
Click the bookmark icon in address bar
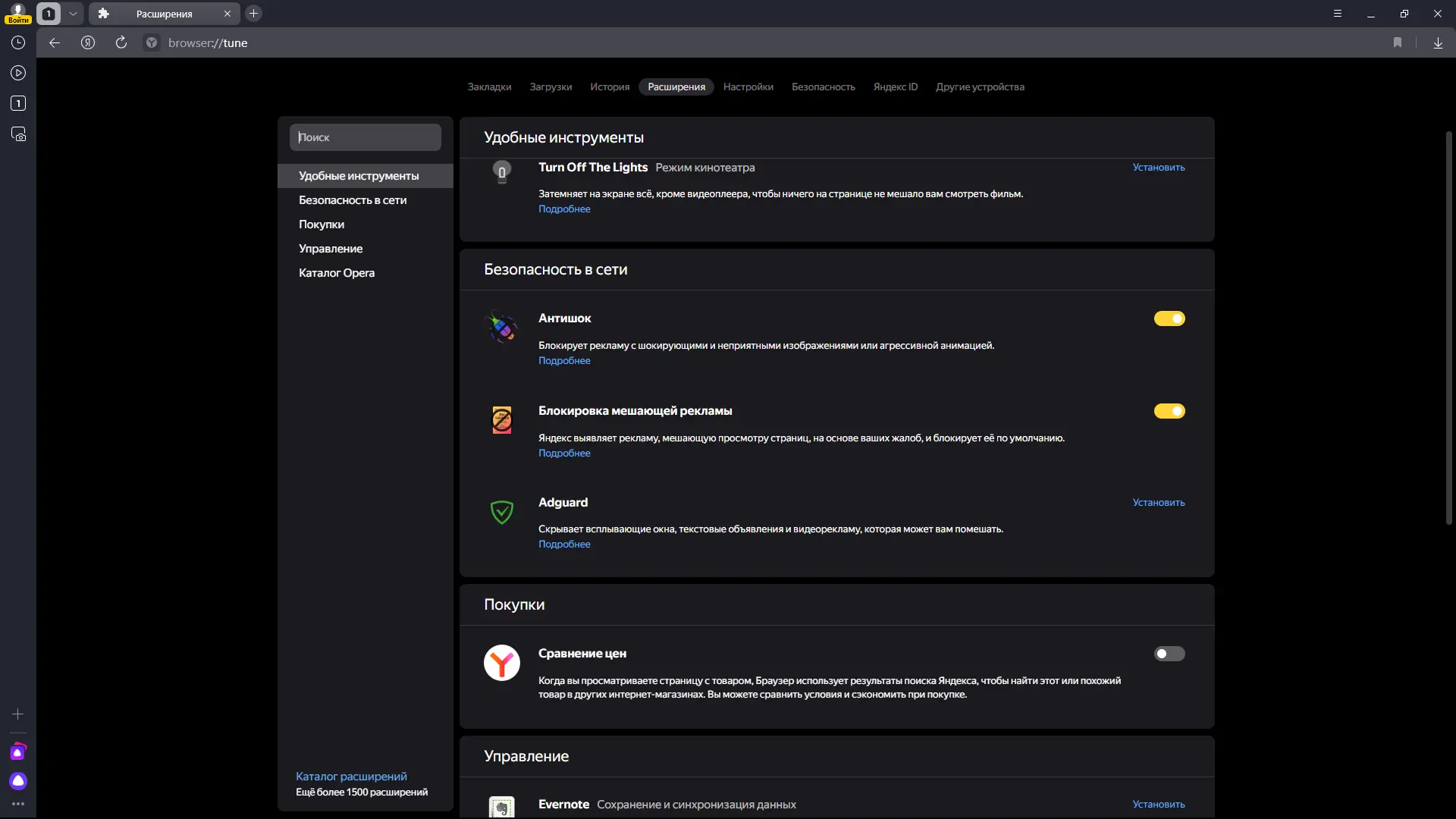pos(1398,43)
